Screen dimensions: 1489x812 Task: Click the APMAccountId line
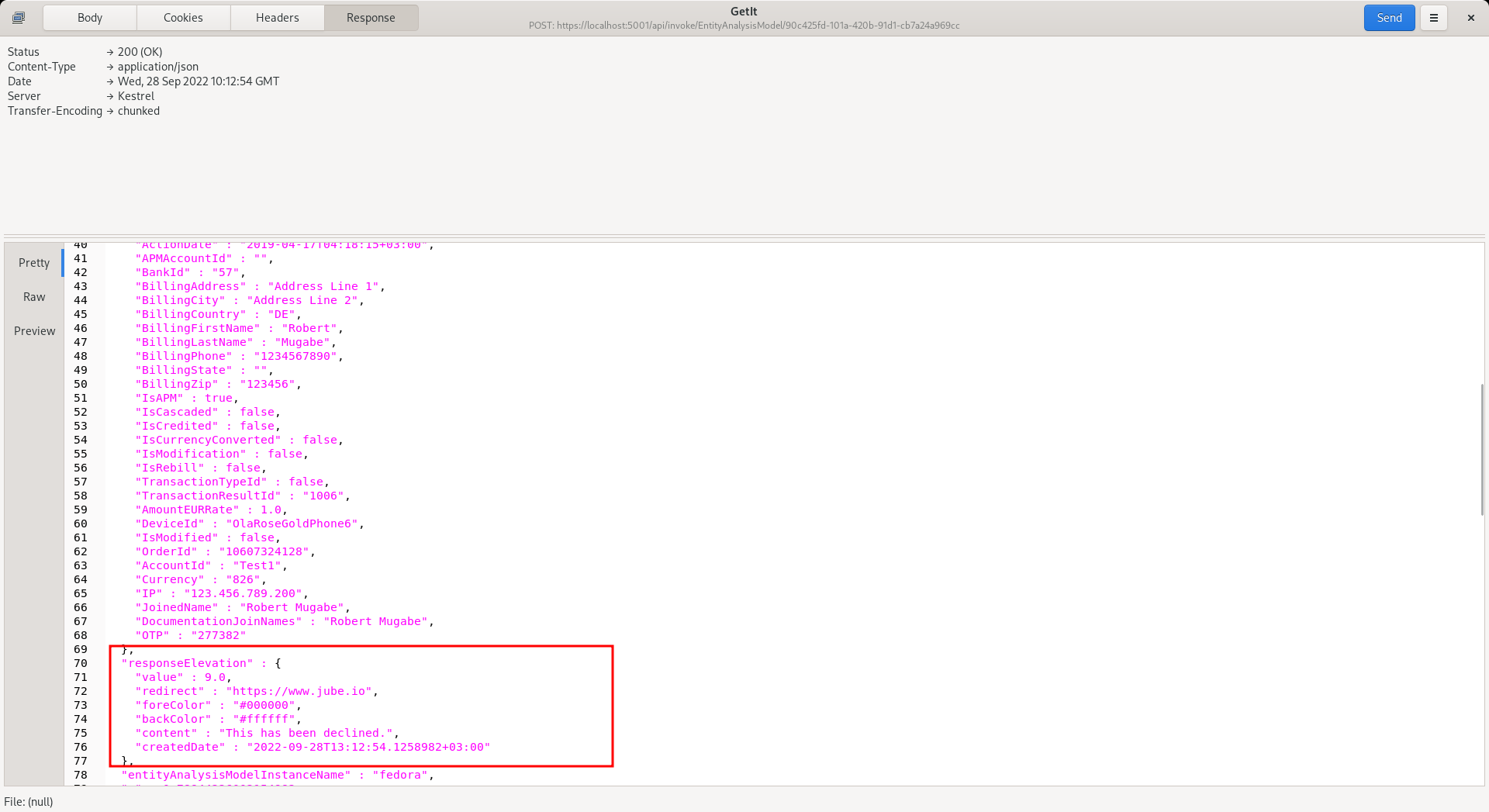204,258
